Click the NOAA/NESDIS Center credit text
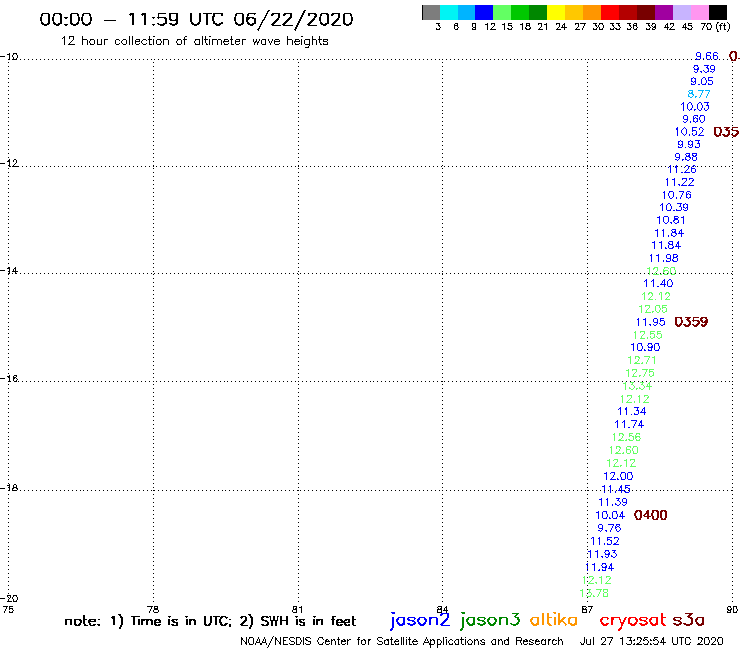The image size is (740, 650). pyautogui.click(x=402, y=641)
